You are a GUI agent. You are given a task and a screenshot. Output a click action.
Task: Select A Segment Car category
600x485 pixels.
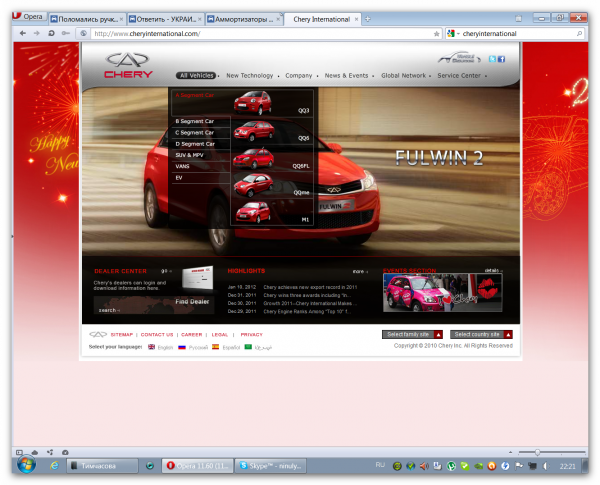[x=194, y=95]
